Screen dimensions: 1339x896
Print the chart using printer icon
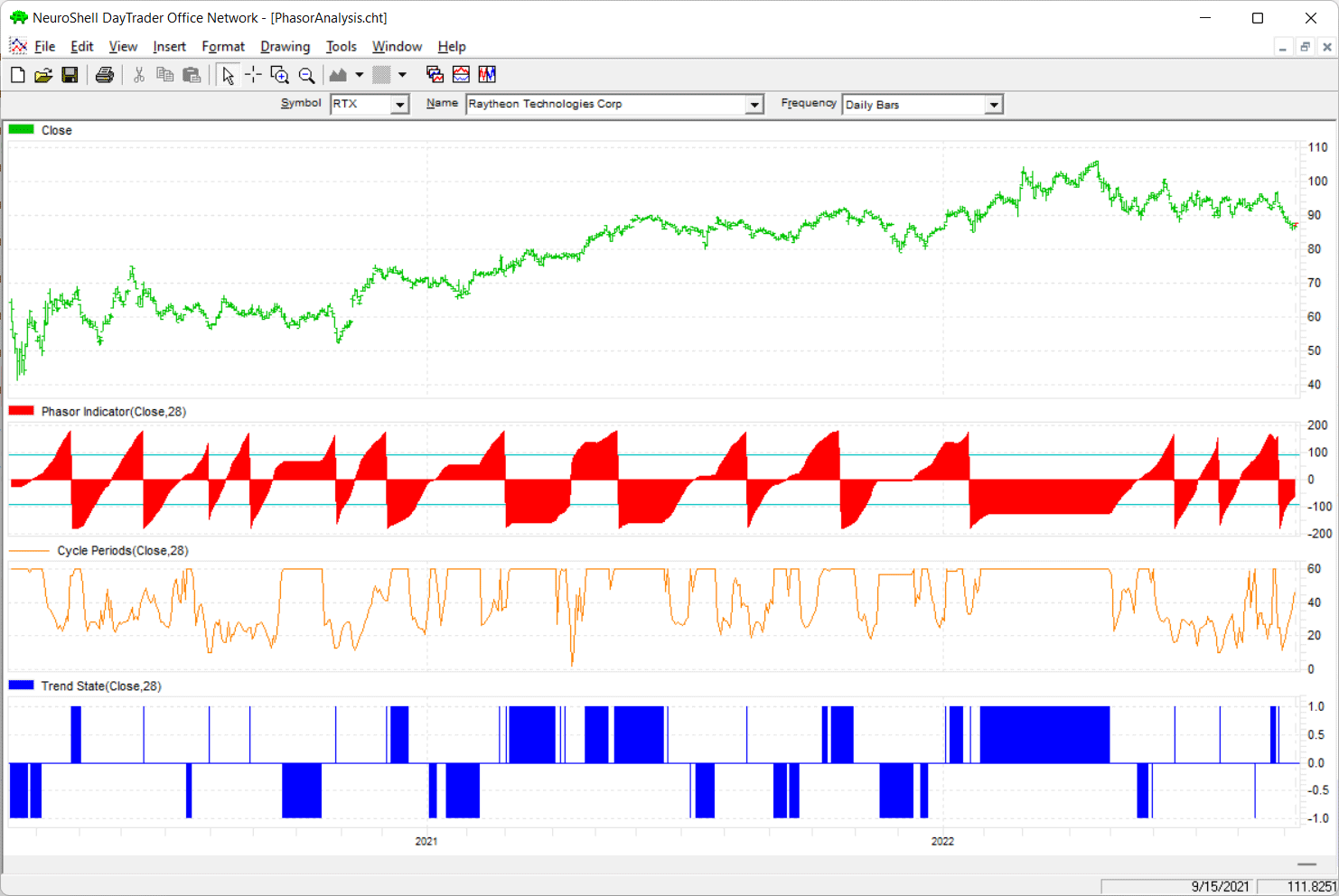[105, 75]
